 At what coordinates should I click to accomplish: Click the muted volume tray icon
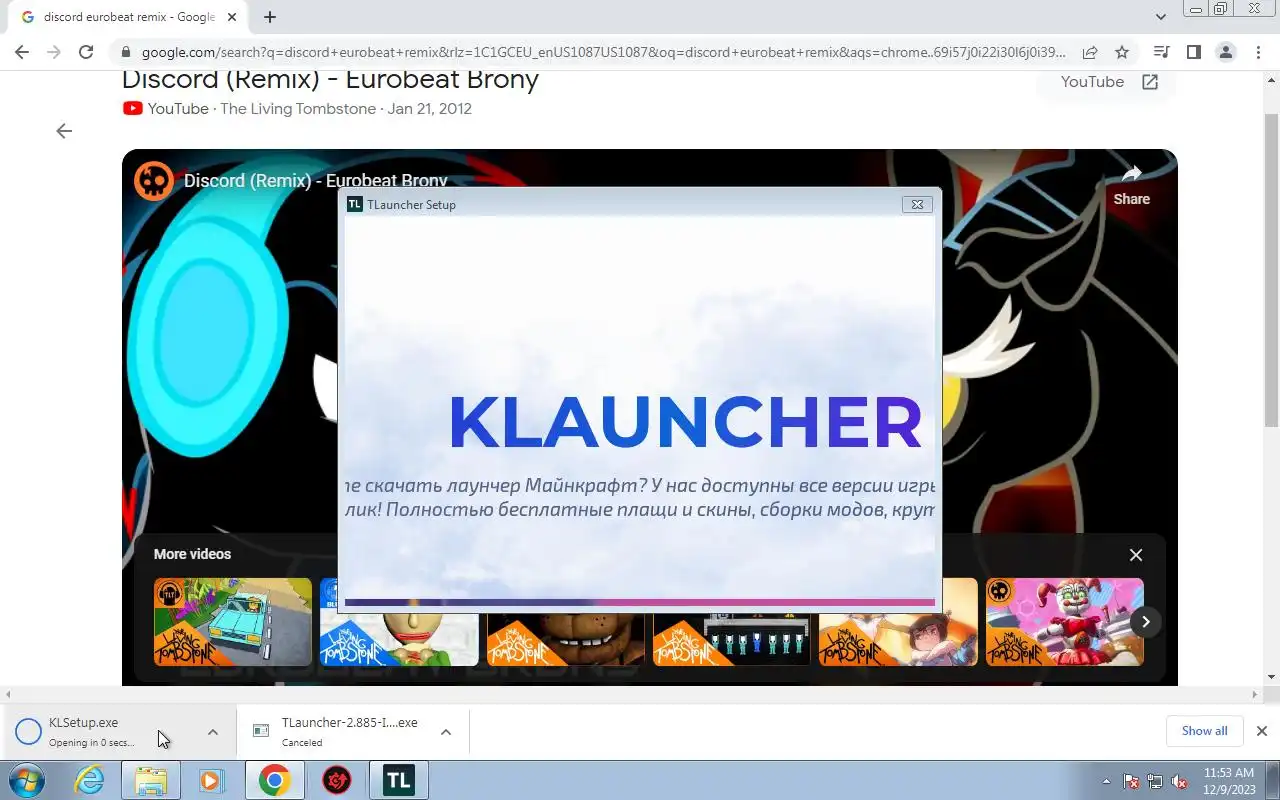tap(1180, 781)
